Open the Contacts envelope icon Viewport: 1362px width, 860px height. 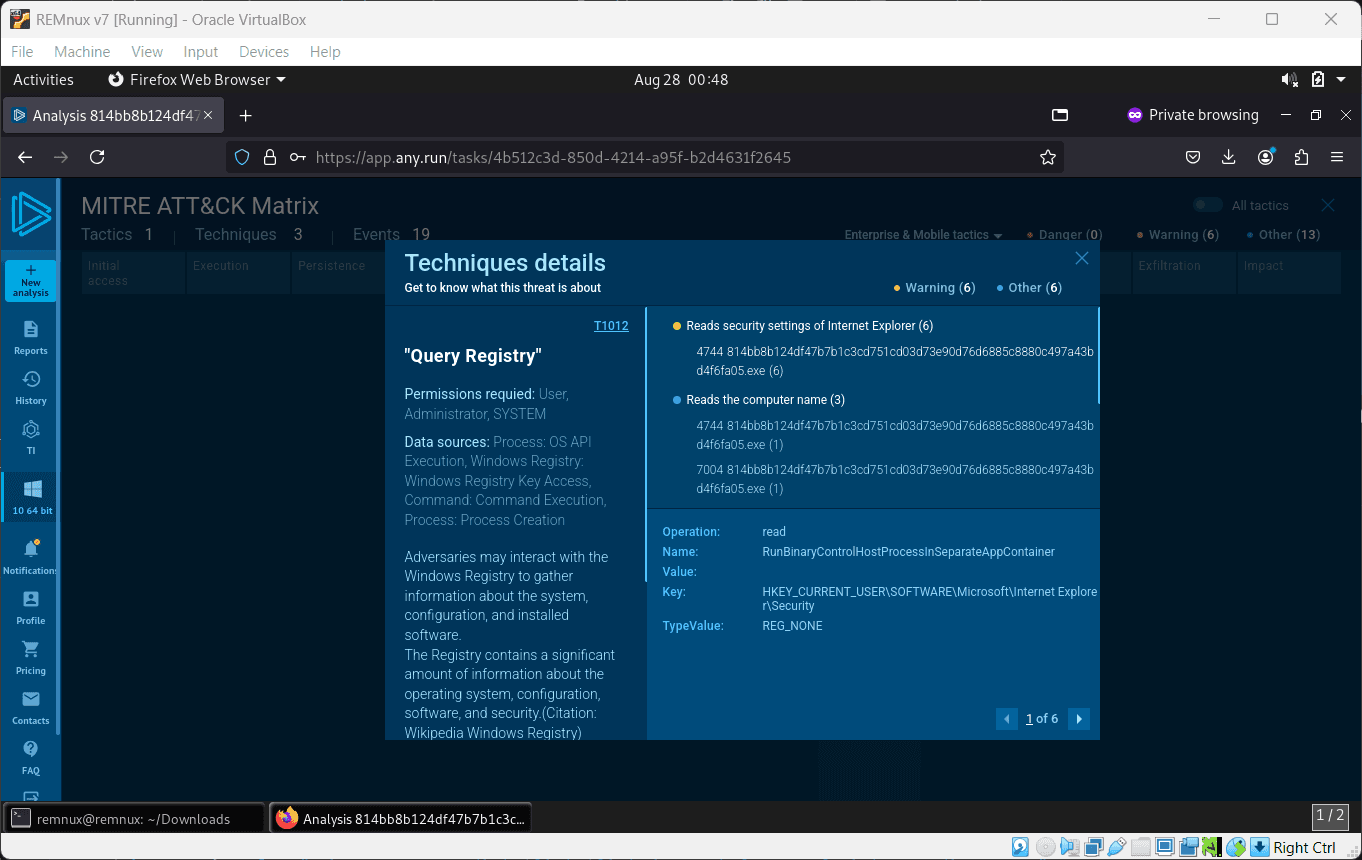[x=31, y=707]
